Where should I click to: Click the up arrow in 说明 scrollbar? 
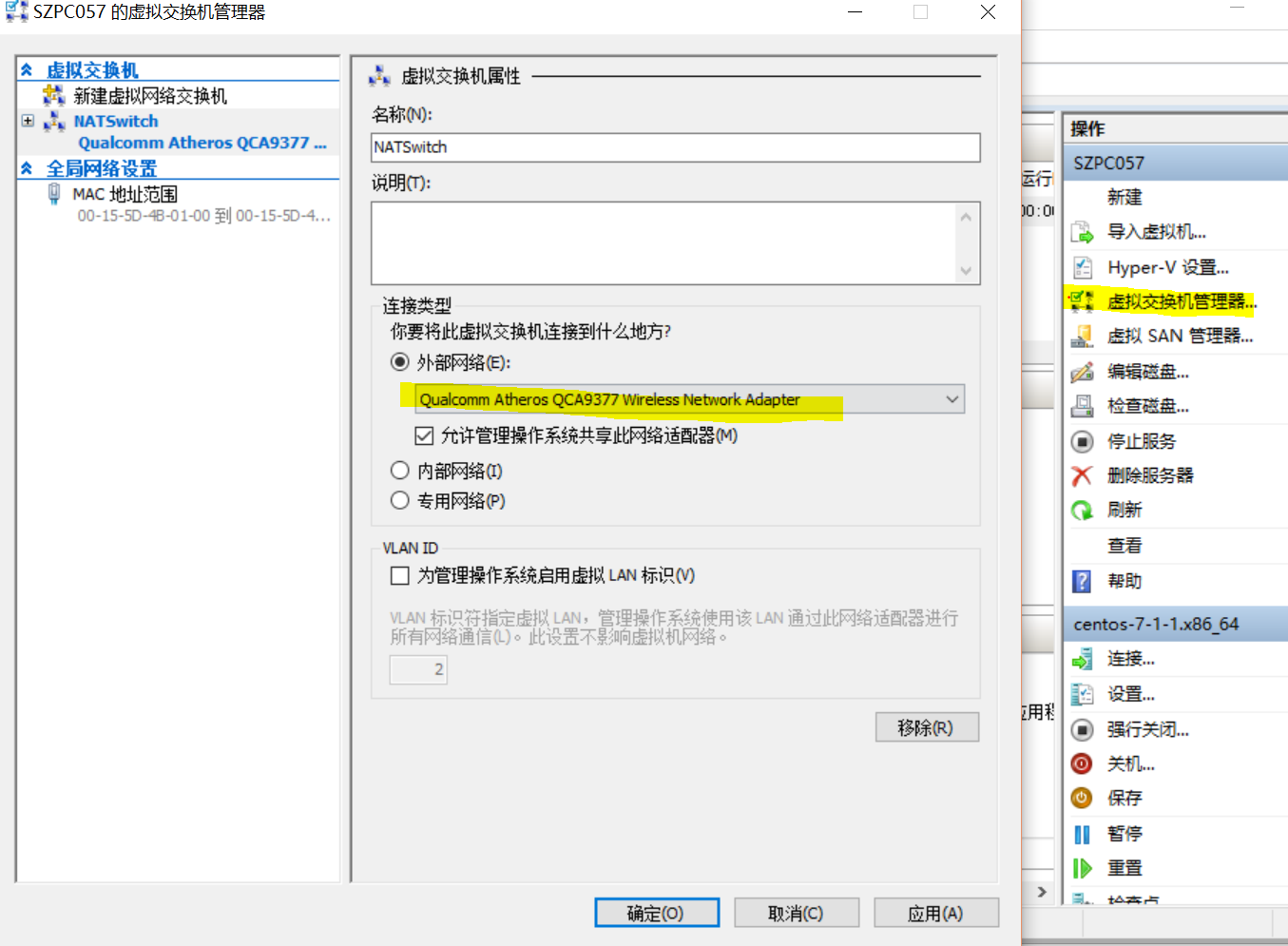(966, 217)
